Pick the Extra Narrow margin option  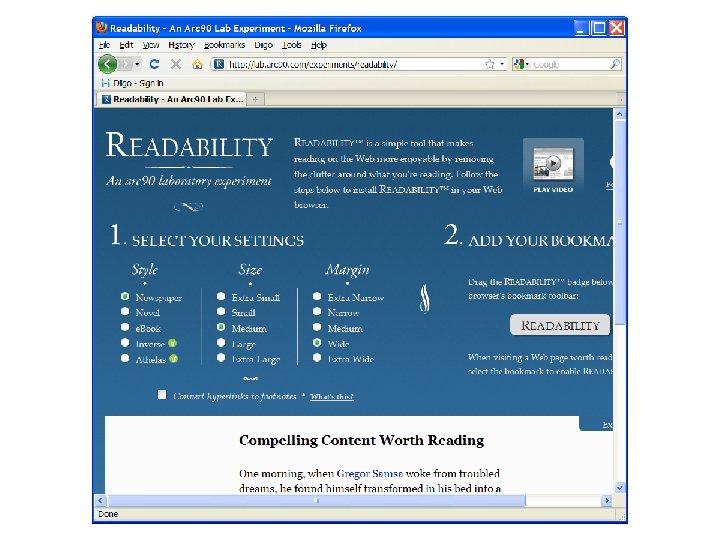point(317,296)
